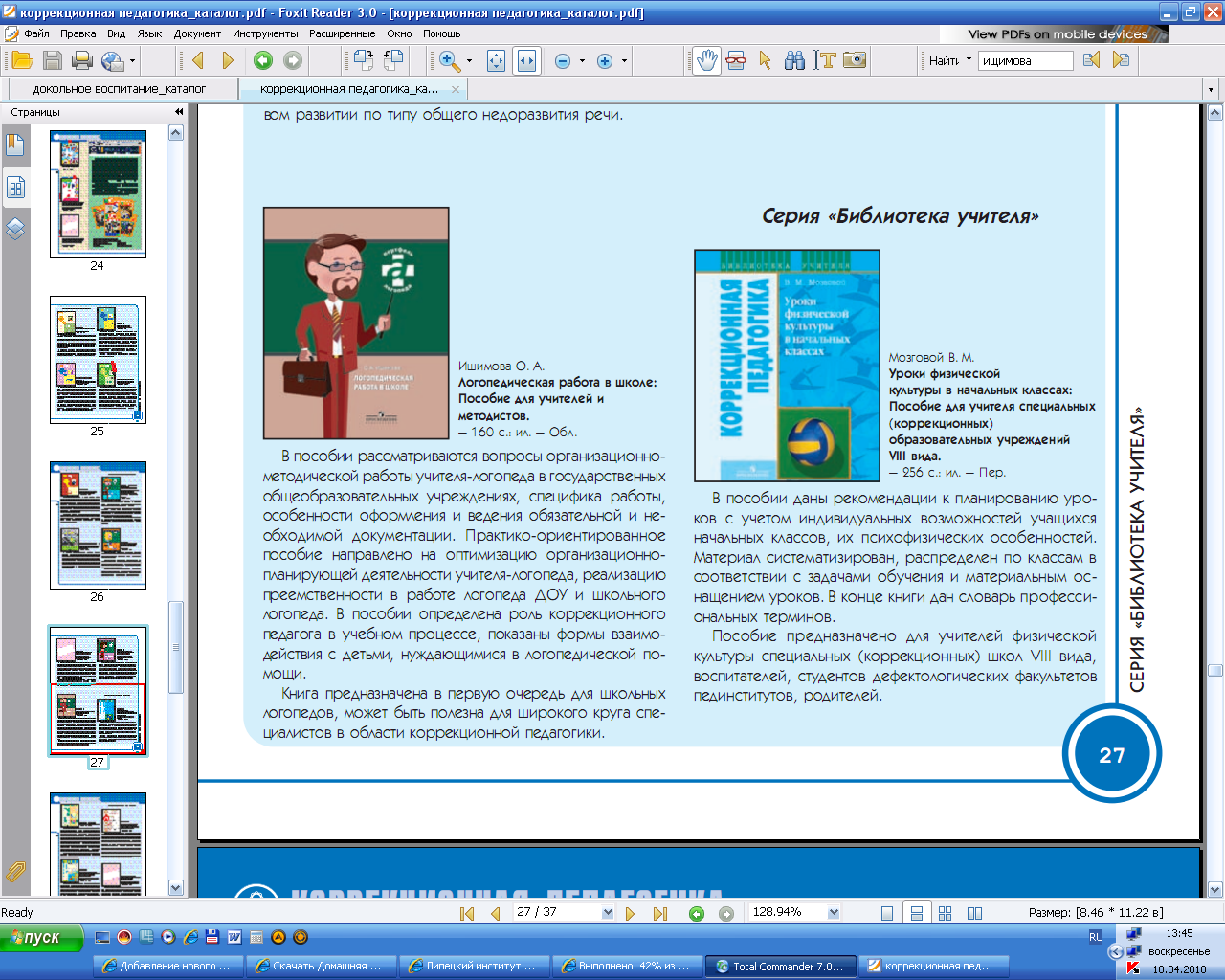1225x980 pixels.
Task: Switch to continuous page layout
Action: 916,913
